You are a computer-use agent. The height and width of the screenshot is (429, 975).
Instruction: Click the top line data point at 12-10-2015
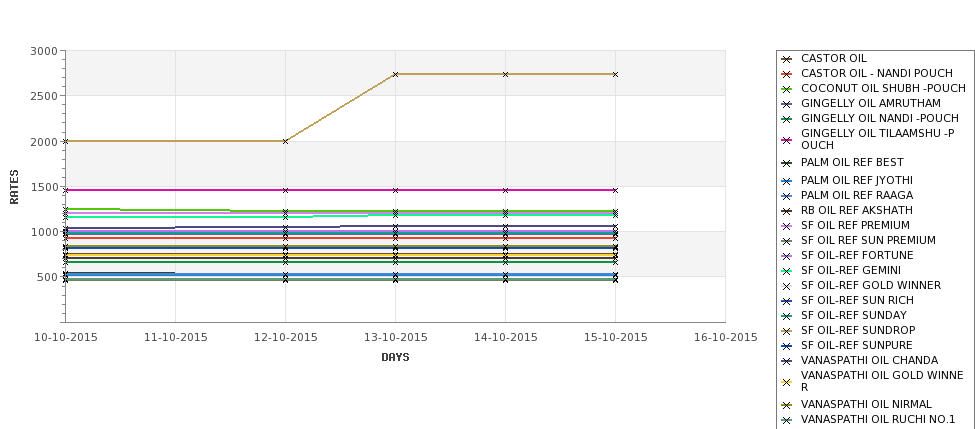point(285,141)
